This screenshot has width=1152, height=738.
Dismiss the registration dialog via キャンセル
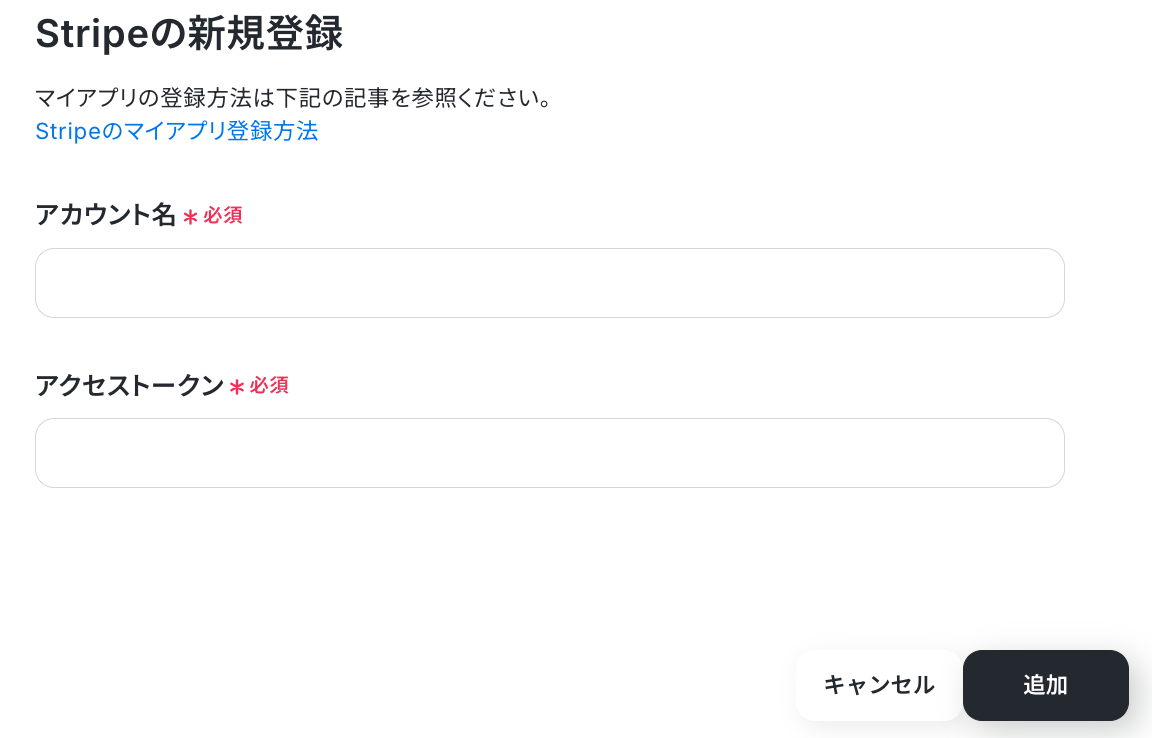(879, 685)
